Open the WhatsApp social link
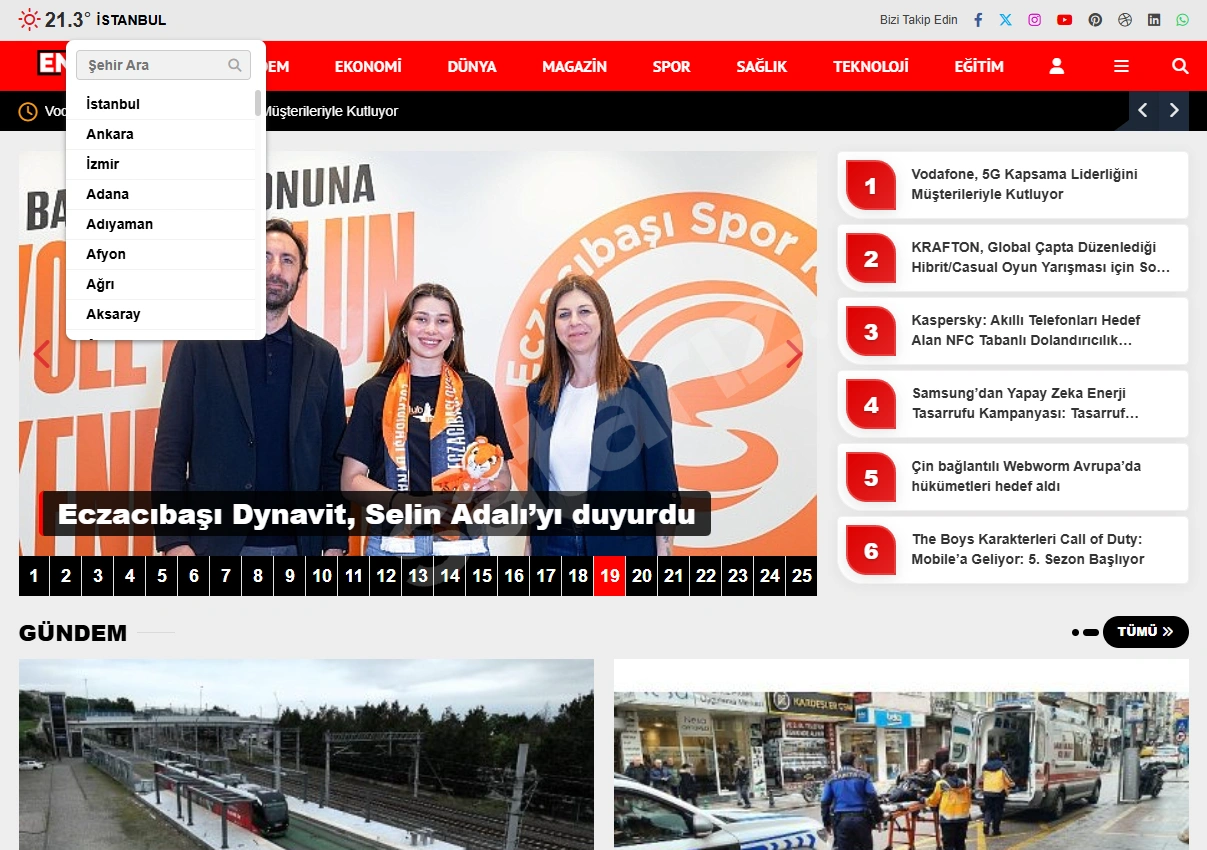 point(1184,20)
